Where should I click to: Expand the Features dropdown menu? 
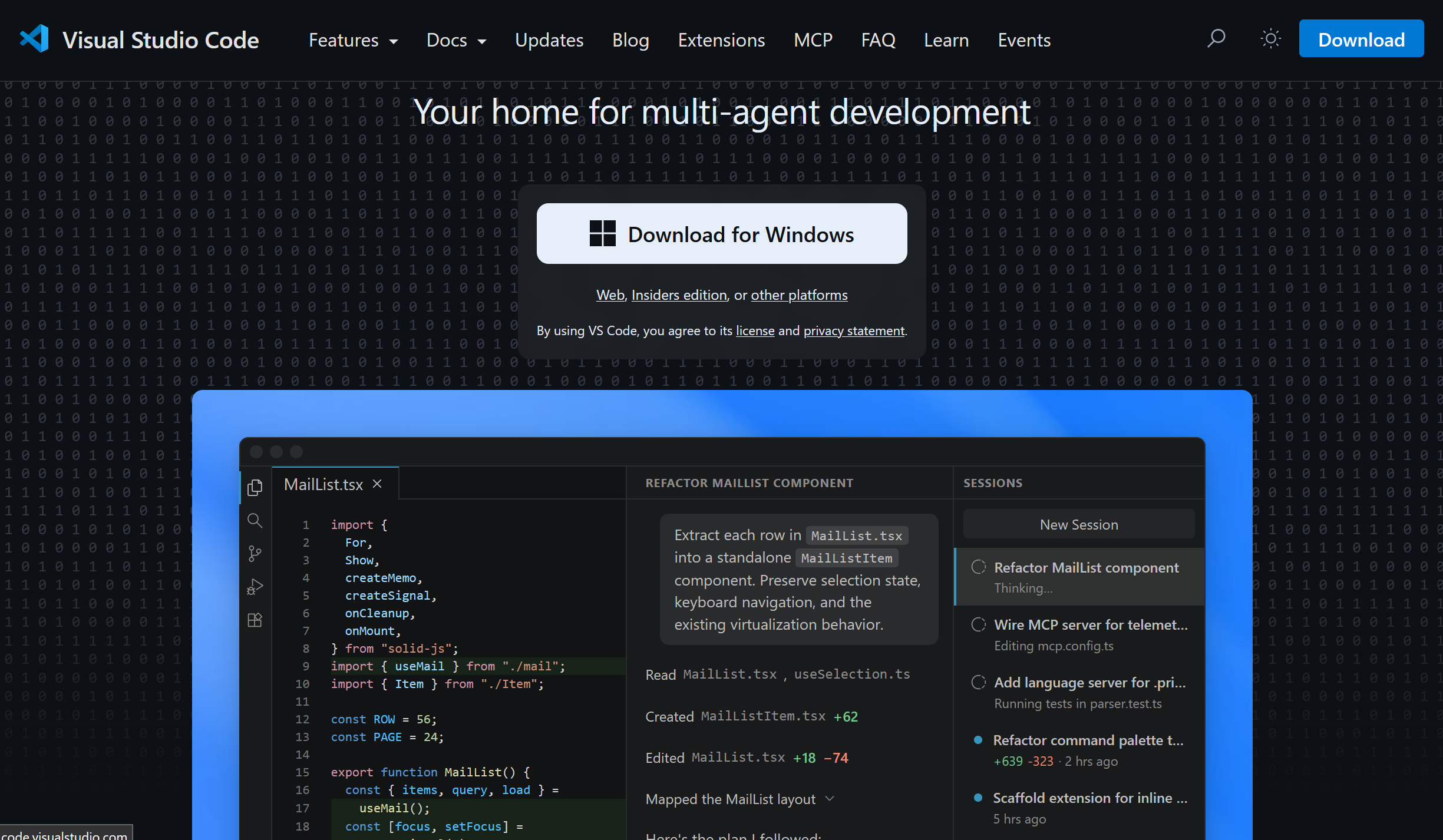click(354, 40)
